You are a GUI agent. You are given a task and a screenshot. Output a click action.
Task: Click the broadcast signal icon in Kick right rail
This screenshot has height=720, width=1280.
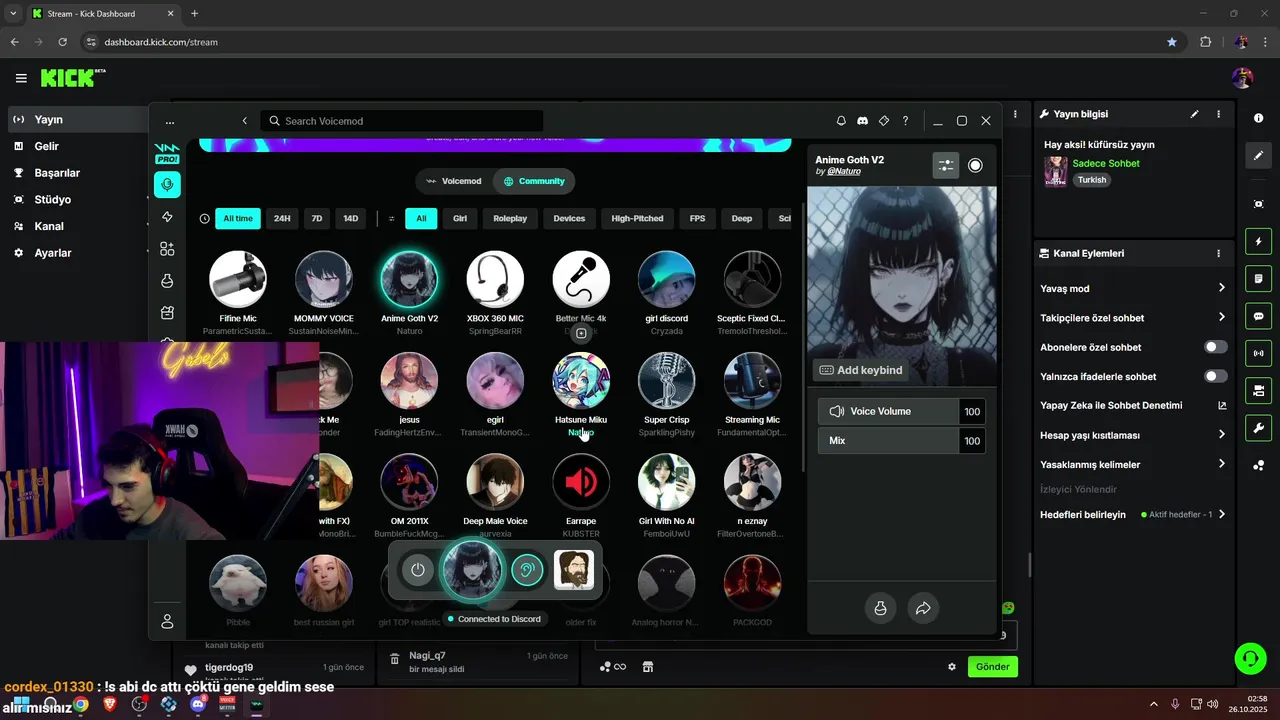(1258, 353)
